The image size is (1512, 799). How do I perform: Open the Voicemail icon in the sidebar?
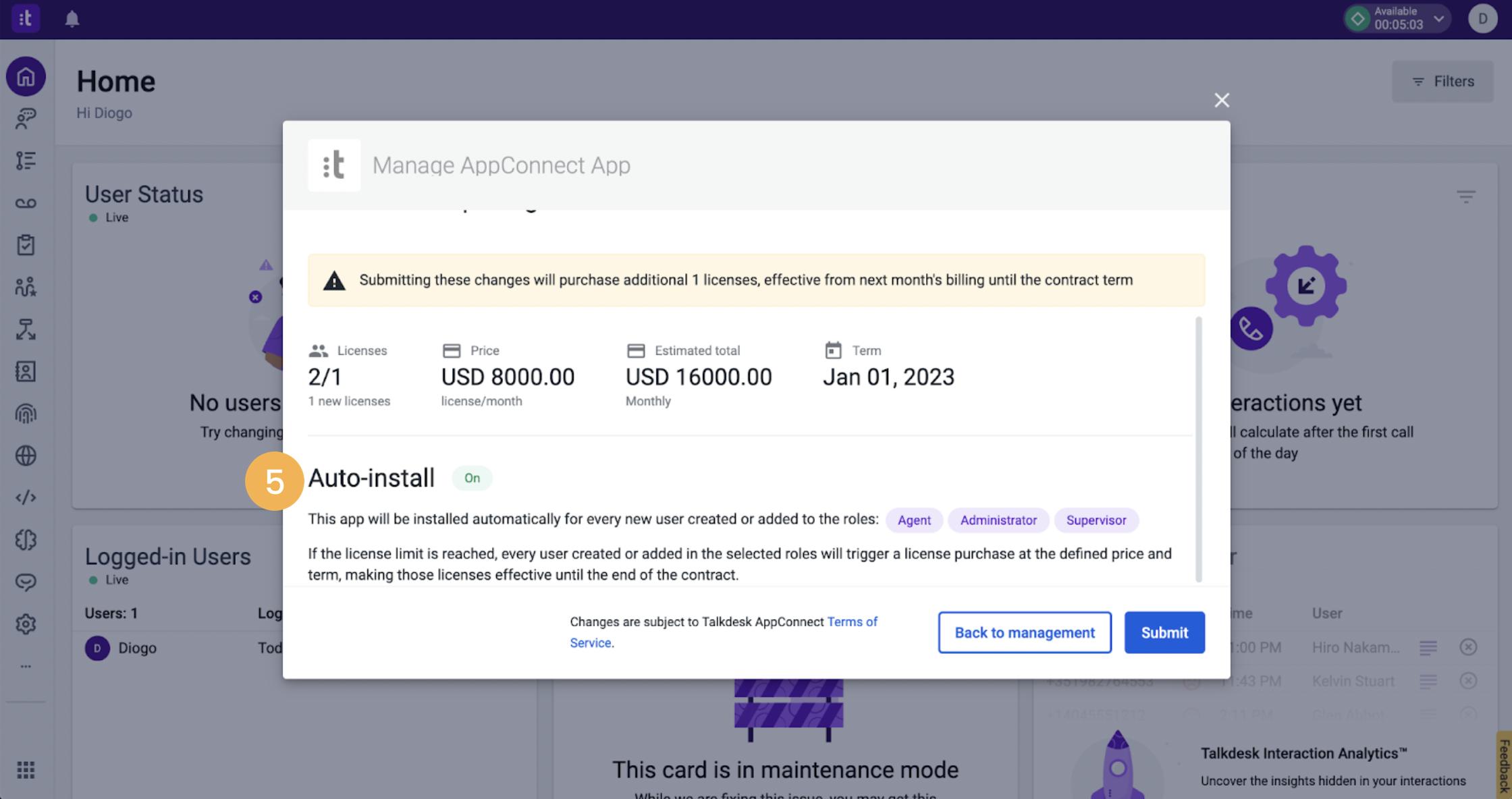[x=26, y=202]
